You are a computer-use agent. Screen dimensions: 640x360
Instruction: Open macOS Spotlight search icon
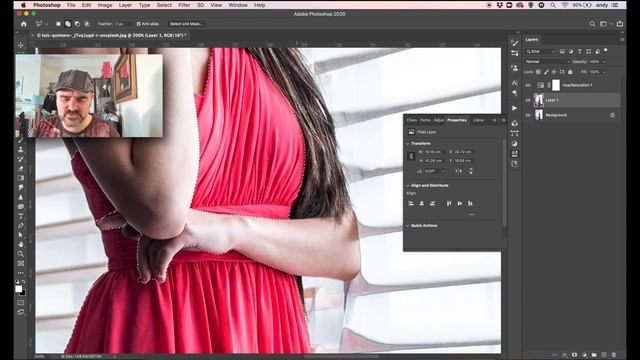coord(553,5)
